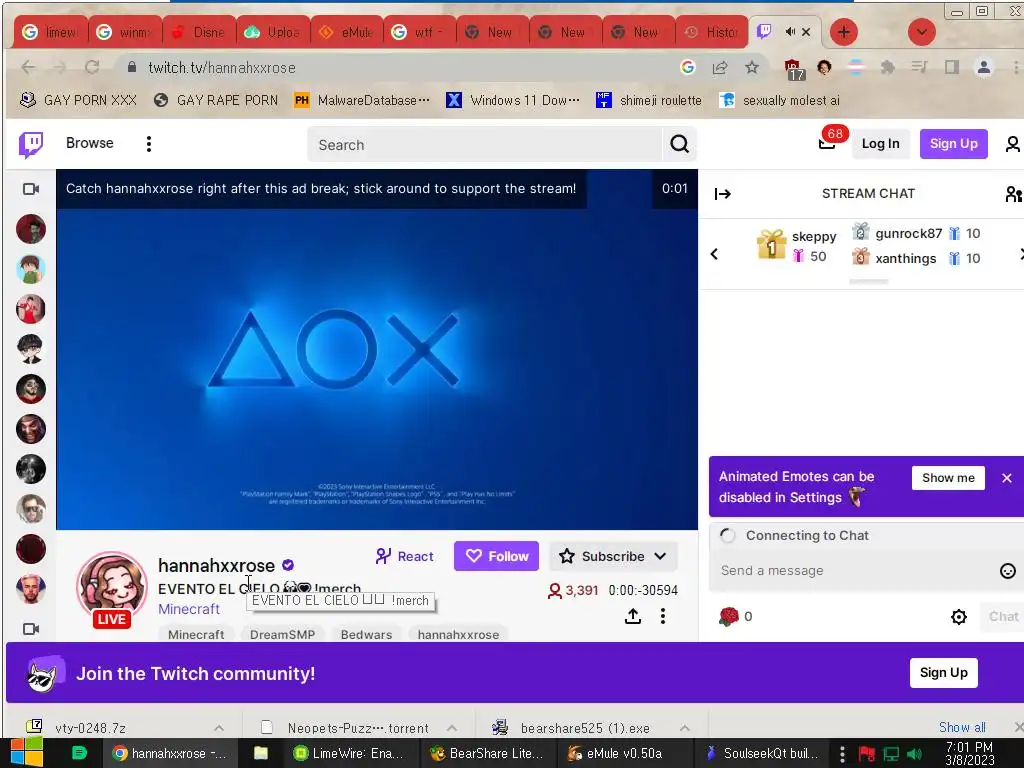
Task: Click the DreamSMP tag
Action: [282, 634]
